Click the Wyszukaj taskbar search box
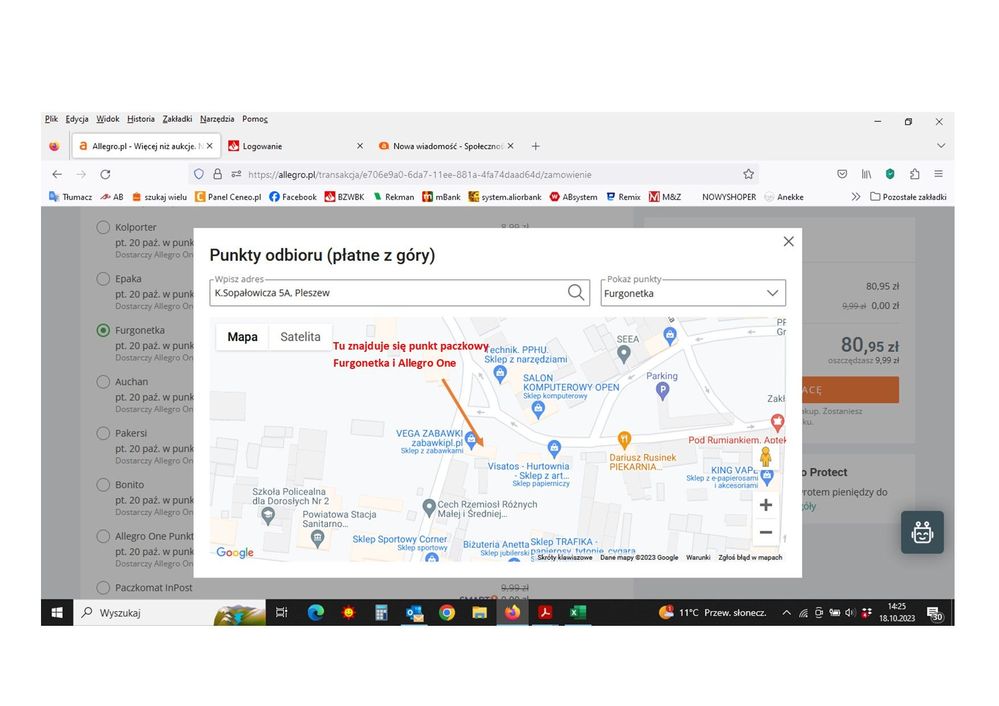 tap(169, 612)
